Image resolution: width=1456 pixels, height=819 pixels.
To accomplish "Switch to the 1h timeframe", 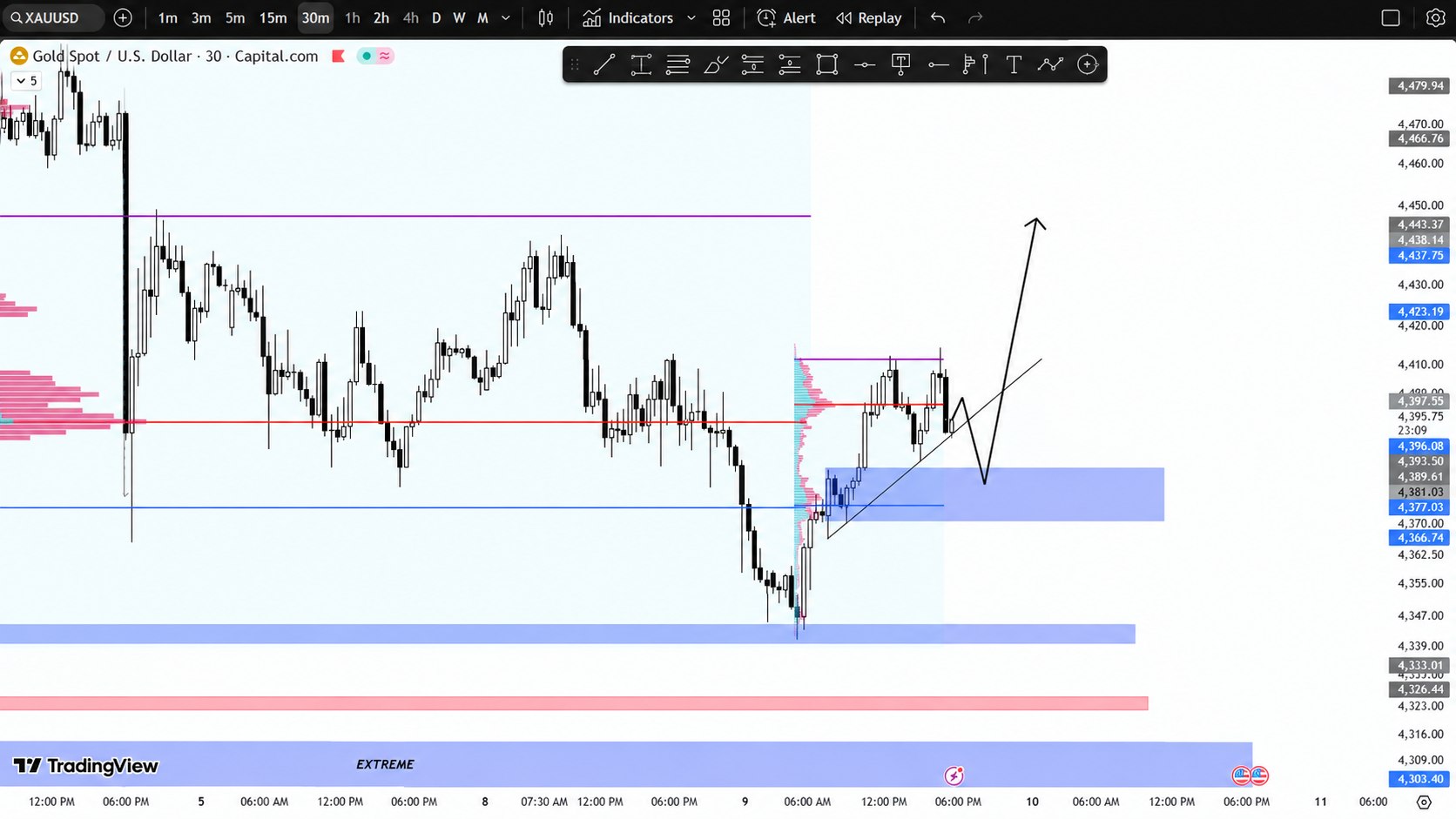I will click(352, 17).
